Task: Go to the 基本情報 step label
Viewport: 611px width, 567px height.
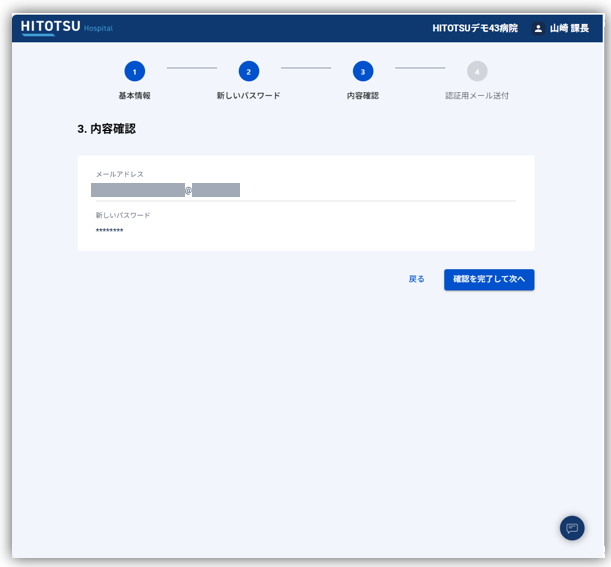Action: [x=135, y=96]
